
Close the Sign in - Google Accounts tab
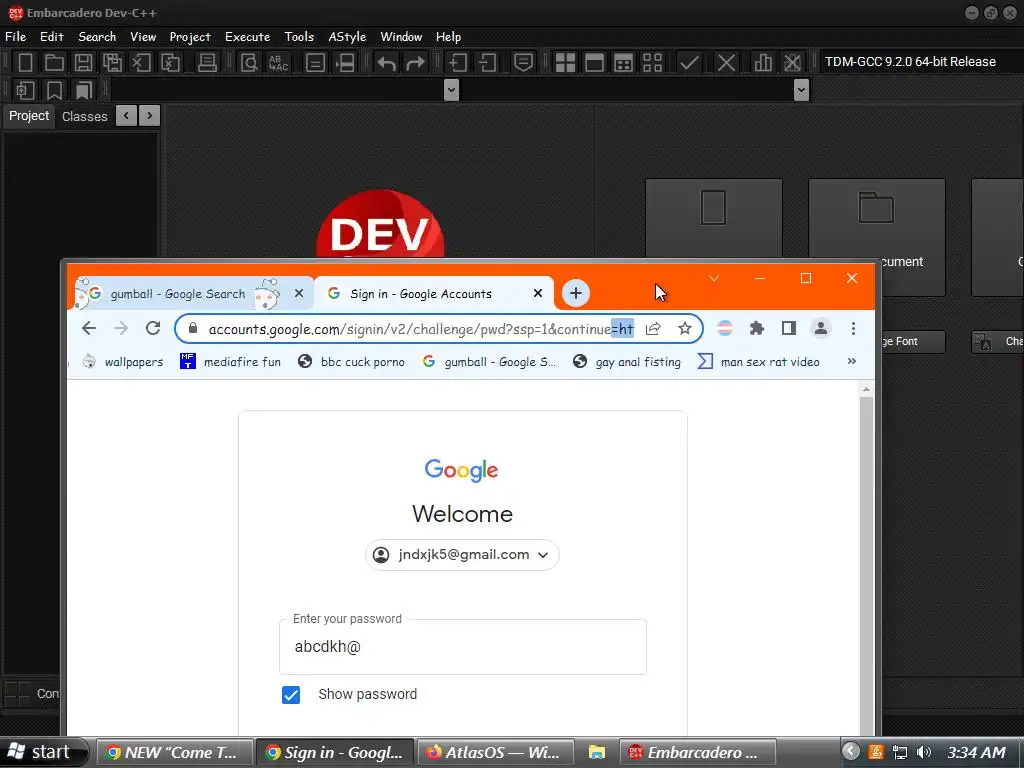[x=537, y=293]
